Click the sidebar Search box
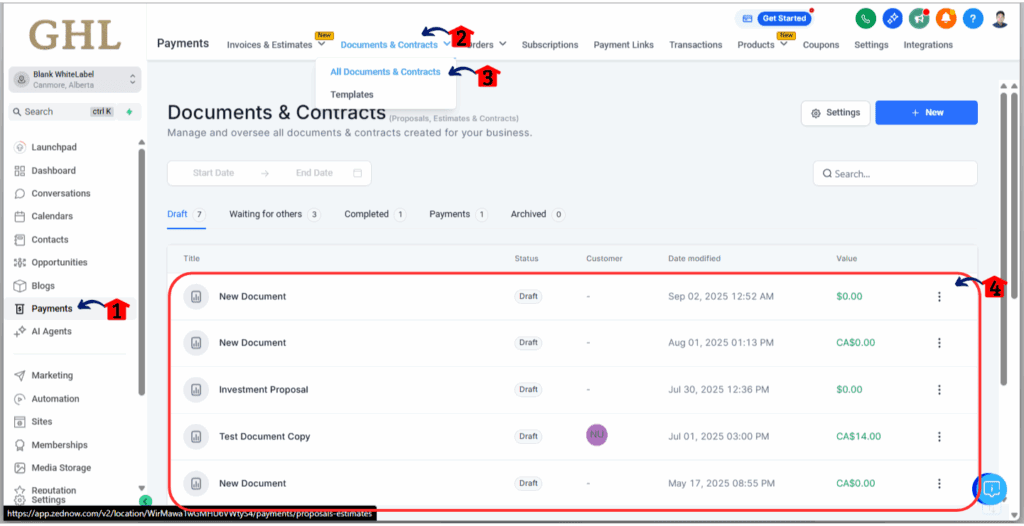The width and height of the screenshot is (1024, 526). (x=63, y=112)
